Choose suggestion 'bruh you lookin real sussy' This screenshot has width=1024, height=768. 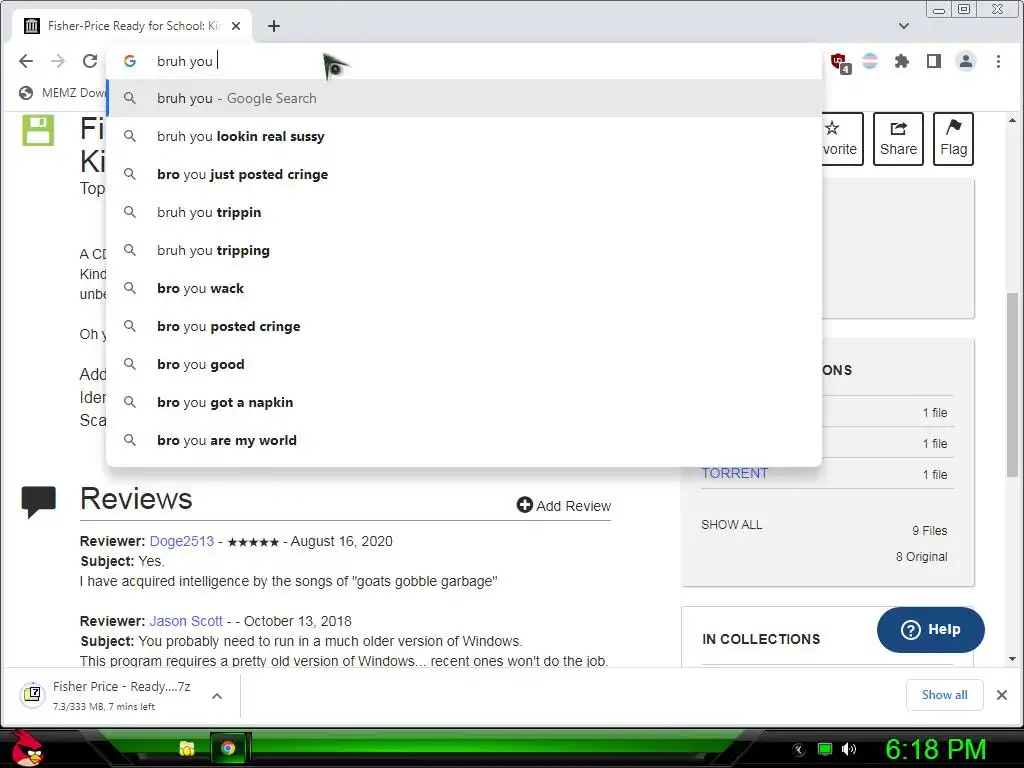point(464,136)
